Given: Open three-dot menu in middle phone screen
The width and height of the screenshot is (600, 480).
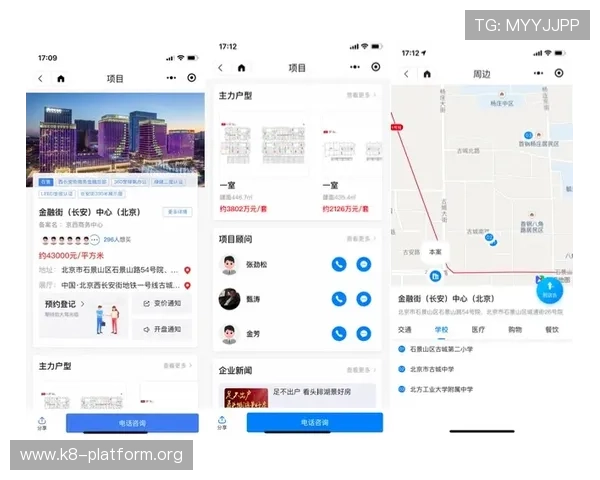Looking at the screenshot, I should (355, 67).
